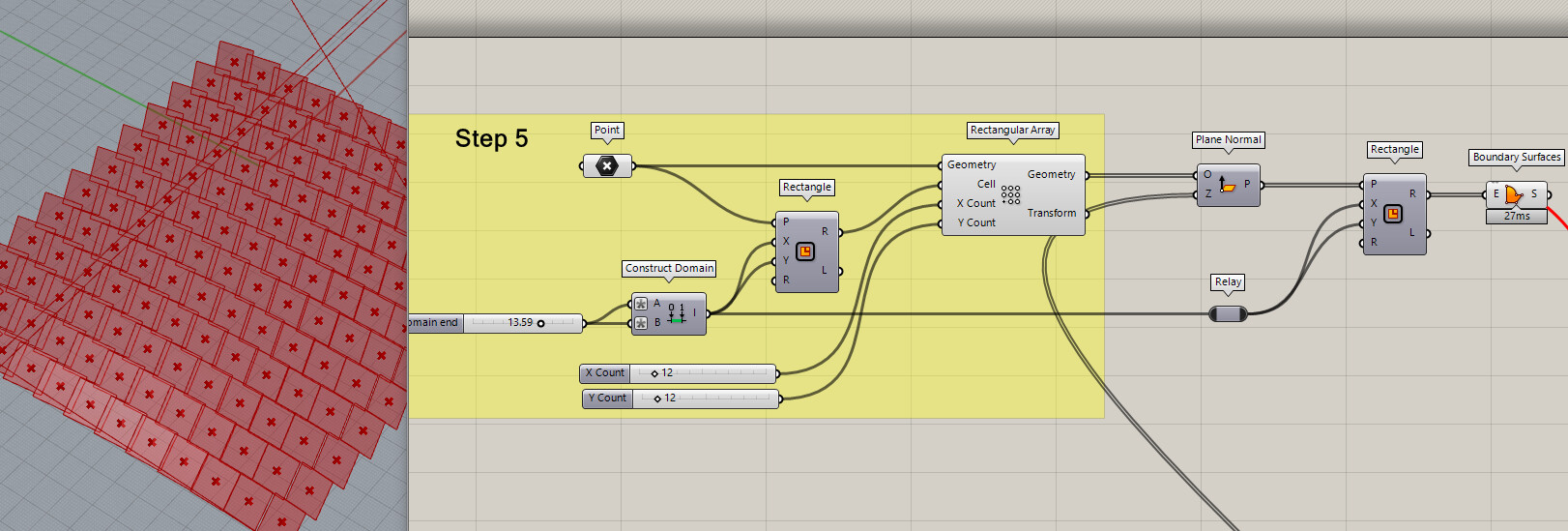The image size is (1568, 531).
Task: Click the Geometry input of Rectangular Array
Action: point(971,164)
